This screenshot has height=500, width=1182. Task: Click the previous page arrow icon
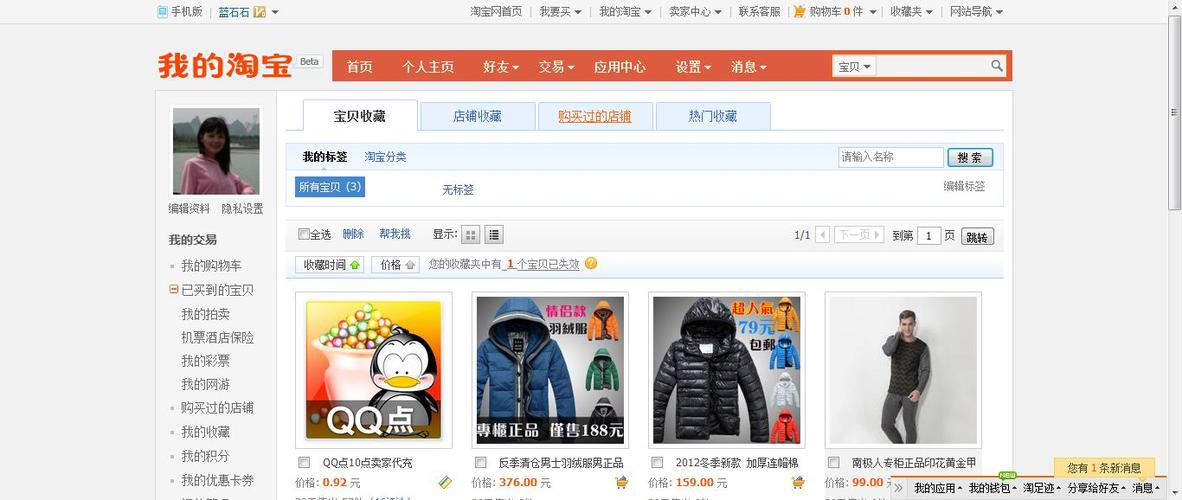click(822, 235)
